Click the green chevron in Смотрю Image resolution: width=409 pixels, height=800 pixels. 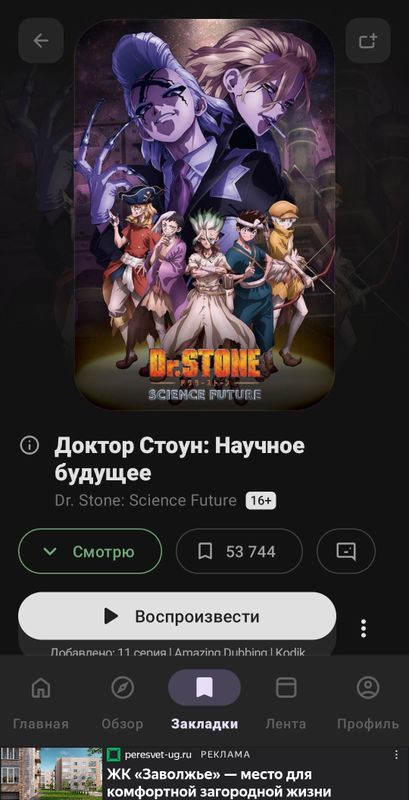[50, 552]
